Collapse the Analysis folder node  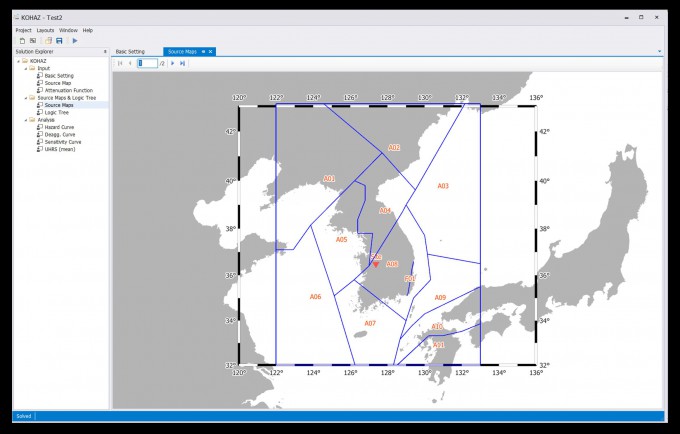tap(26, 120)
